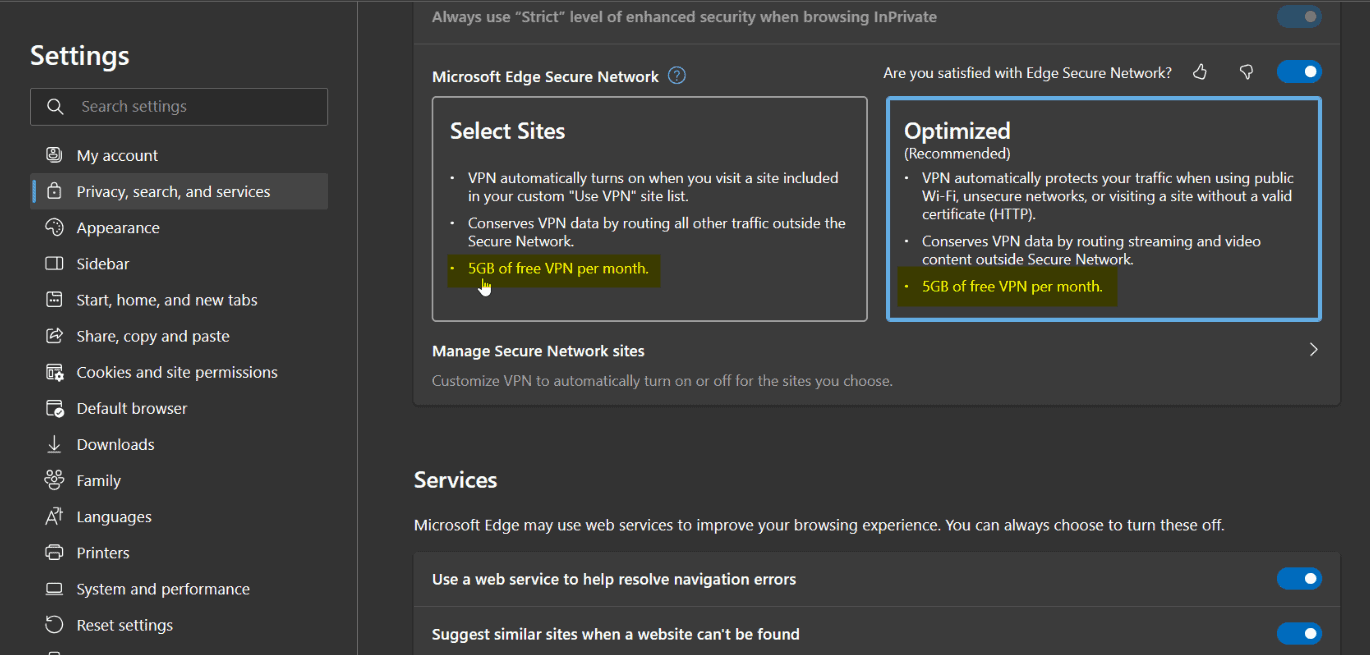Click the Share, copy and paste icon

pyautogui.click(x=55, y=336)
